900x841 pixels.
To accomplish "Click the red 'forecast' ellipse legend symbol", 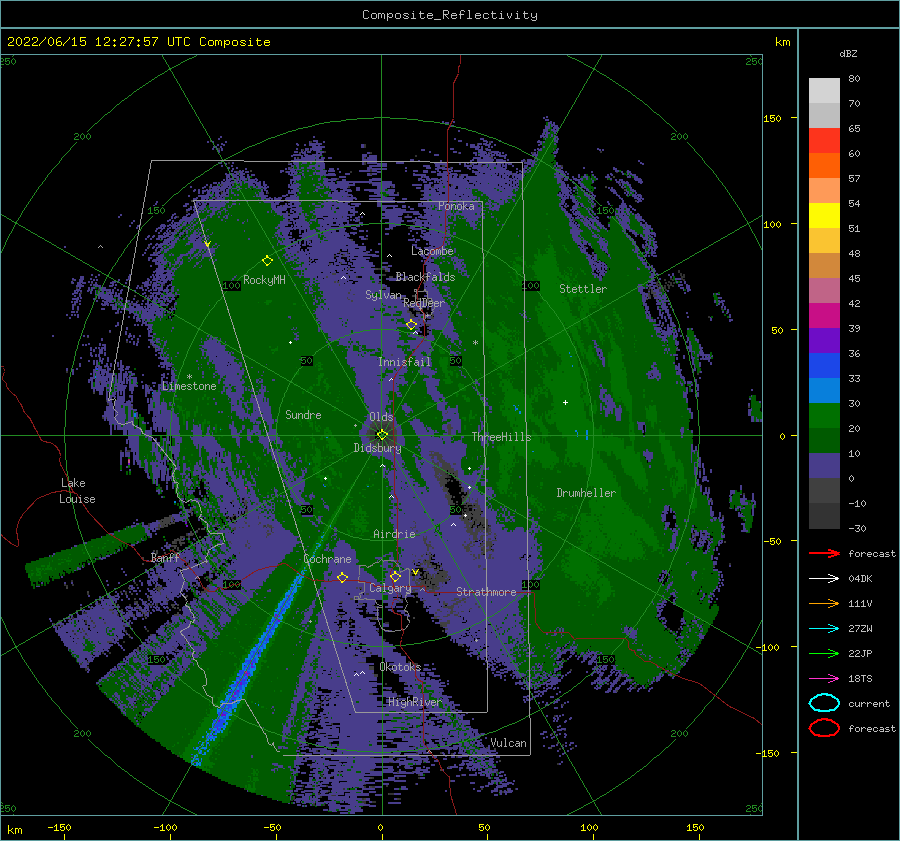I will tap(824, 728).
